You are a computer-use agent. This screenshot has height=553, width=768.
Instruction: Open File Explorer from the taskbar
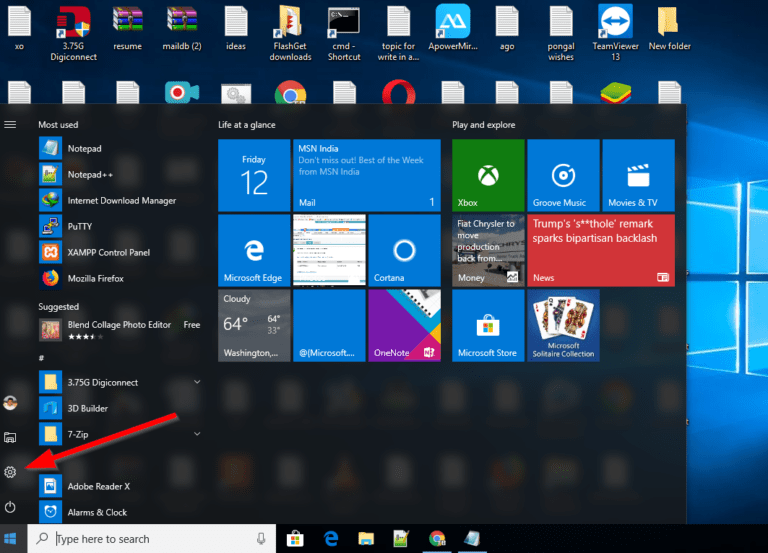(x=366, y=539)
